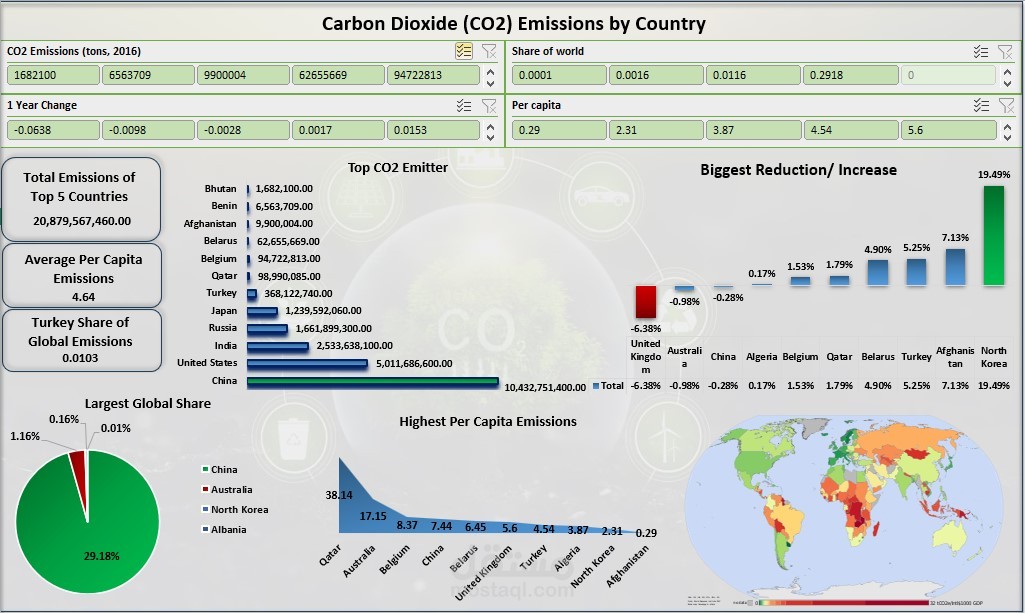The image size is (1025, 613).
Task: Toggle multi-select on CO2 Emissions slicer
Action: click(463, 51)
